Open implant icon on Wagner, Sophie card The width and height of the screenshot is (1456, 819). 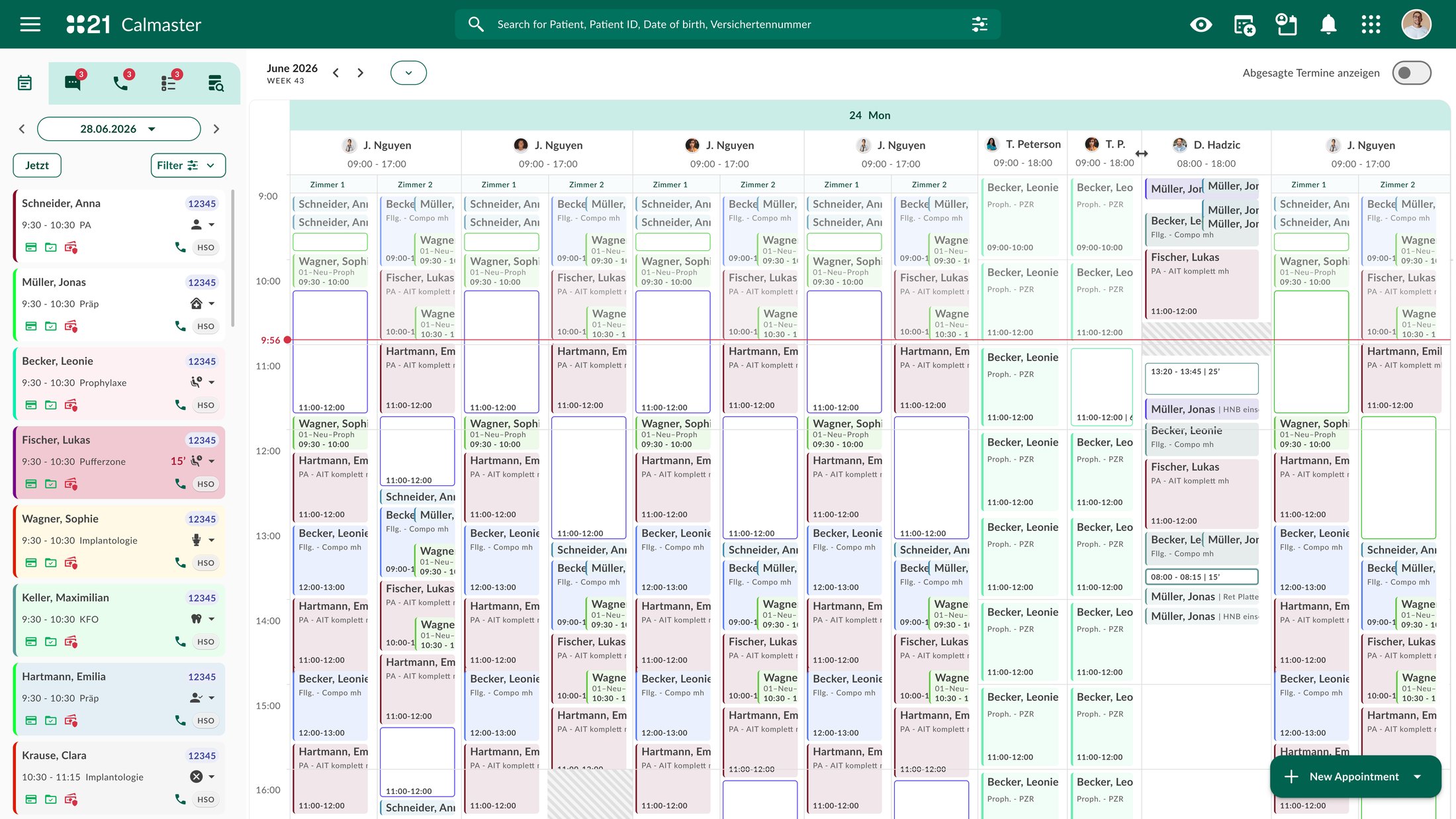(197, 540)
